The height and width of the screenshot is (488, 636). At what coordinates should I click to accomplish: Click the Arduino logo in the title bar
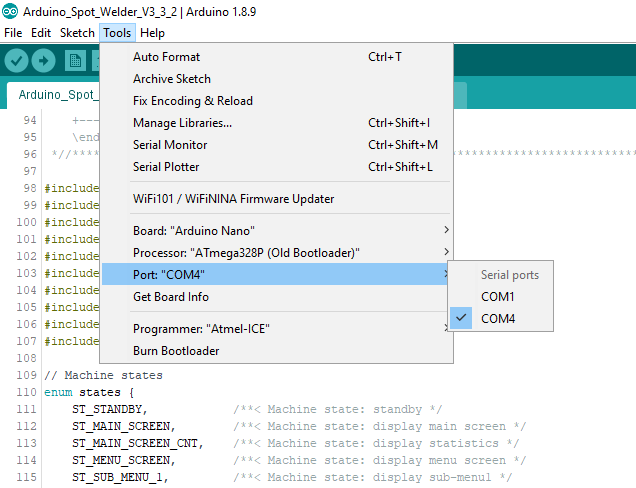pyautogui.click(x=10, y=11)
